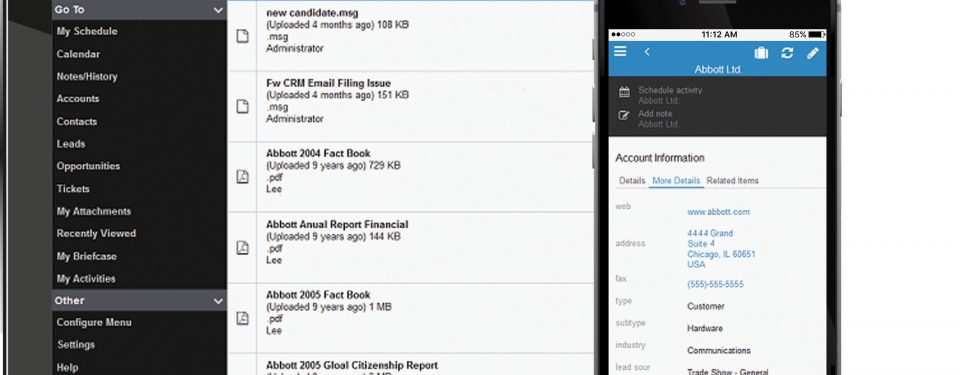Open My Briefcase in sidebar
This screenshot has height=375, width=960.
pyautogui.click(x=86, y=256)
